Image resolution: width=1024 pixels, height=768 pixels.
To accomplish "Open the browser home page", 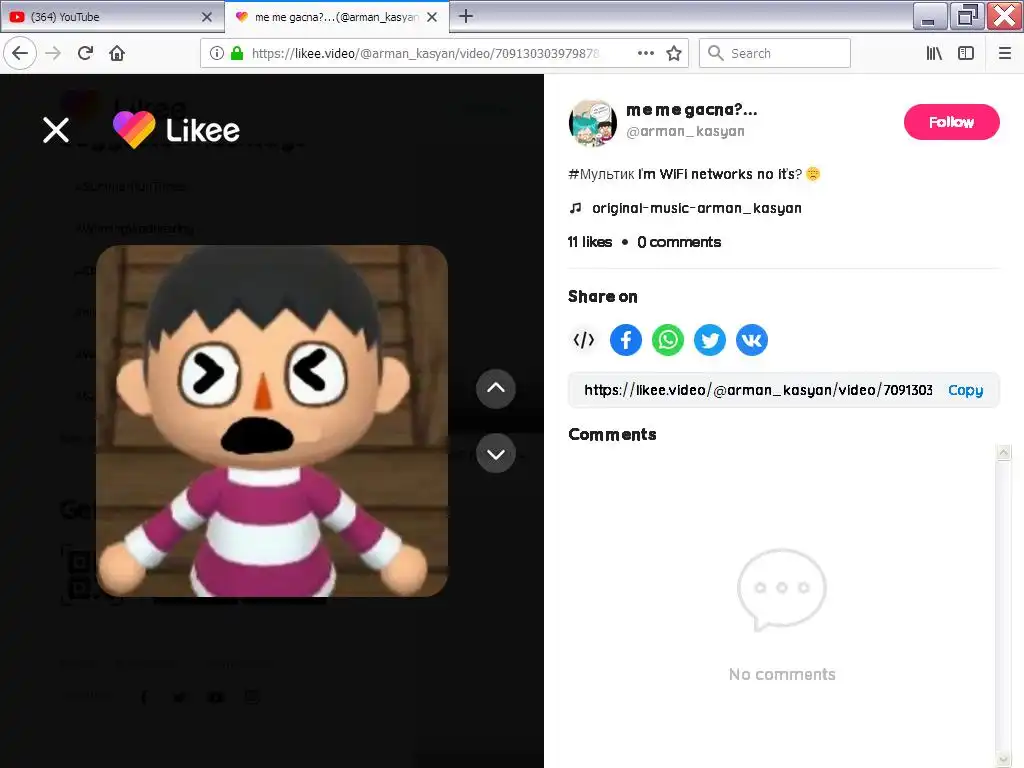I will [117, 53].
